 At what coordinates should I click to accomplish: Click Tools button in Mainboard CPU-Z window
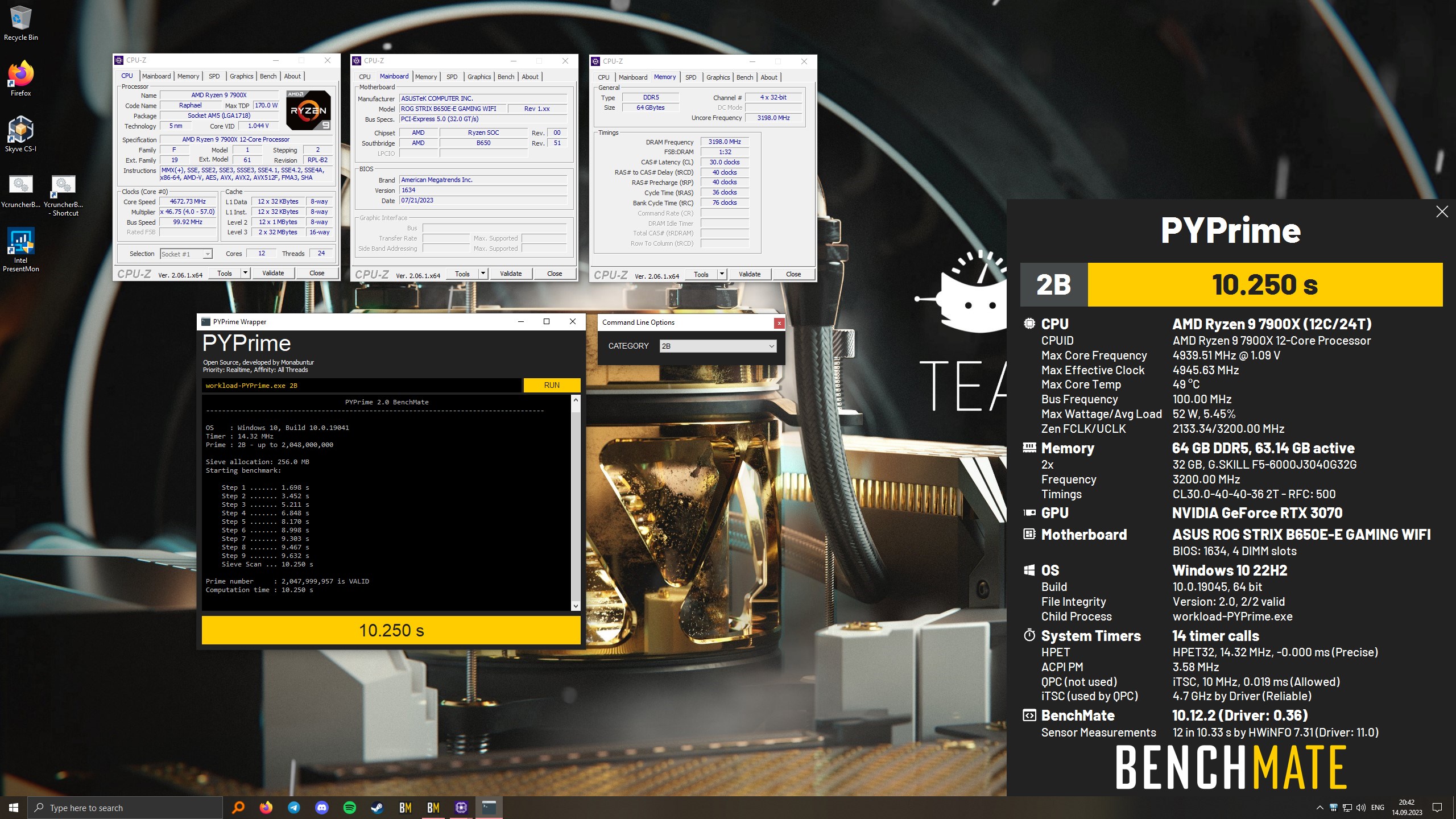pos(462,274)
